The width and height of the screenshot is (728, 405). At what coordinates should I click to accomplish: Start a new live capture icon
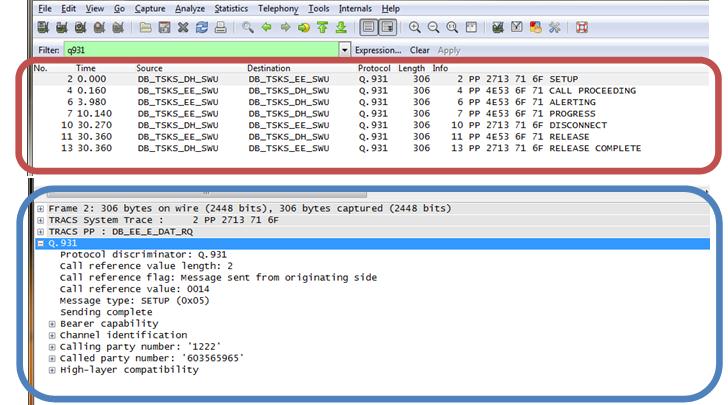point(80,27)
